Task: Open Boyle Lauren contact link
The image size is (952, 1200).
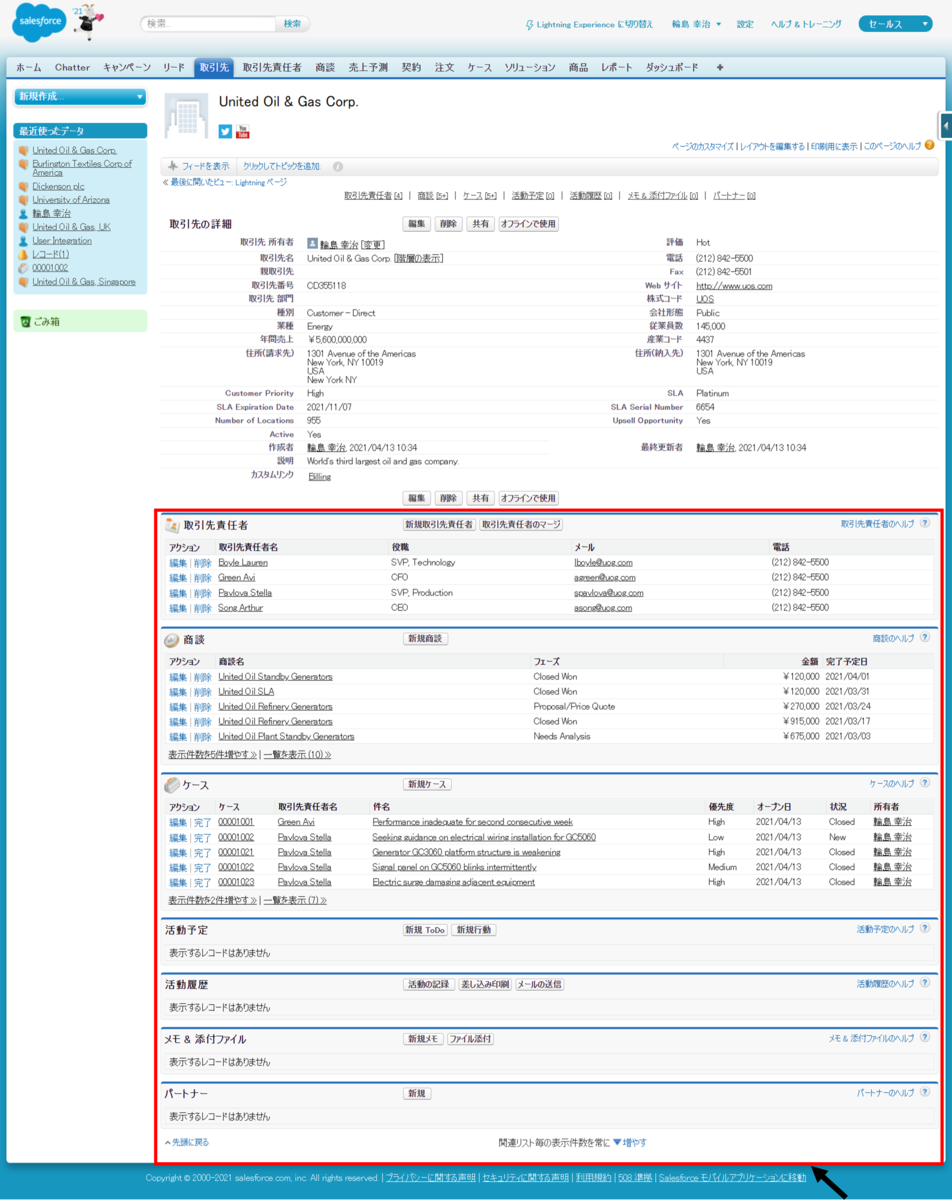Action: [x=243, y=562]
